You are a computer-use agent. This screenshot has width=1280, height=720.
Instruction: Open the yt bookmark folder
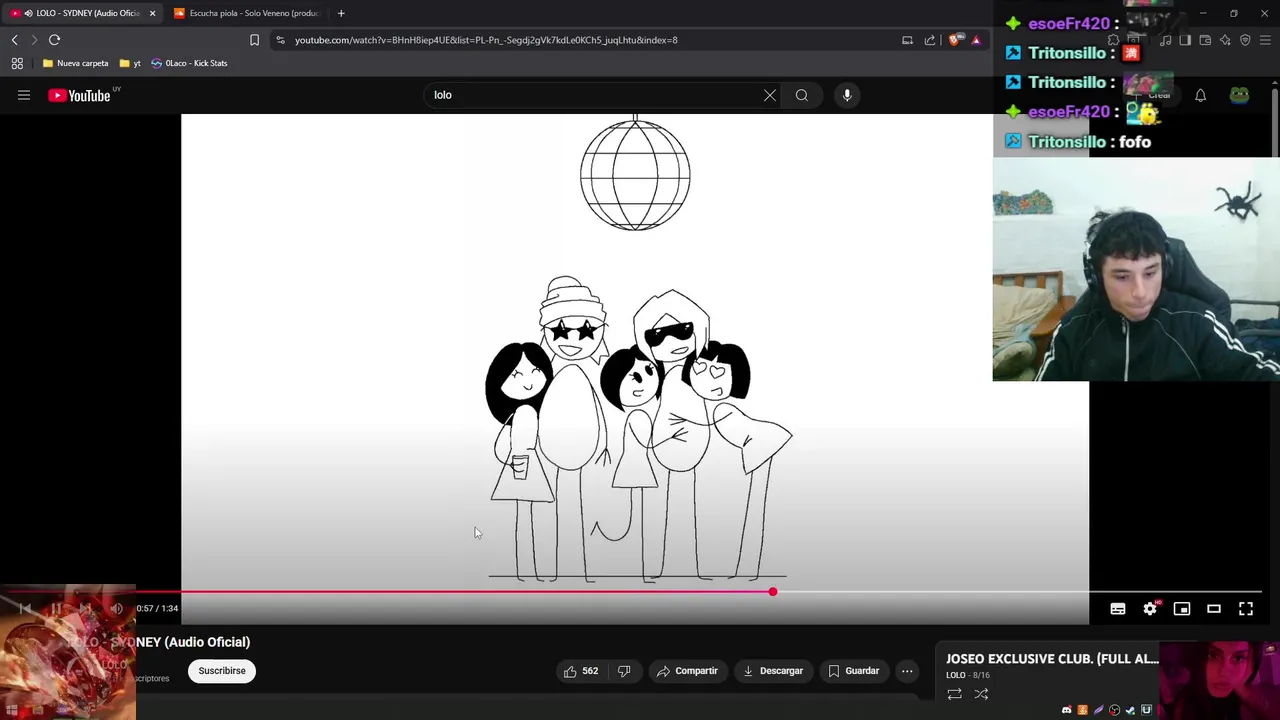click(130, 63)
